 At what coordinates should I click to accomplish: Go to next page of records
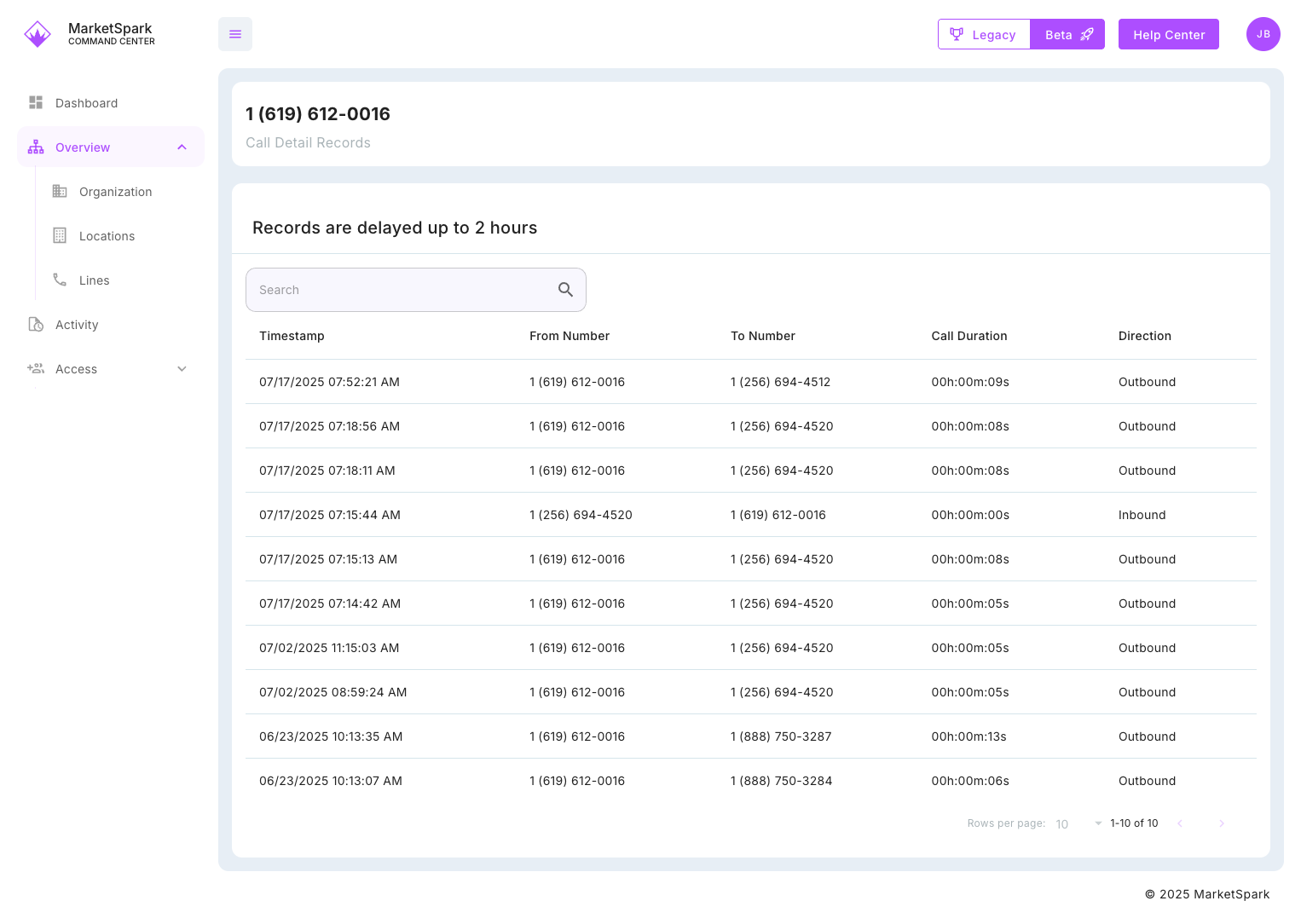[1222, 823]
